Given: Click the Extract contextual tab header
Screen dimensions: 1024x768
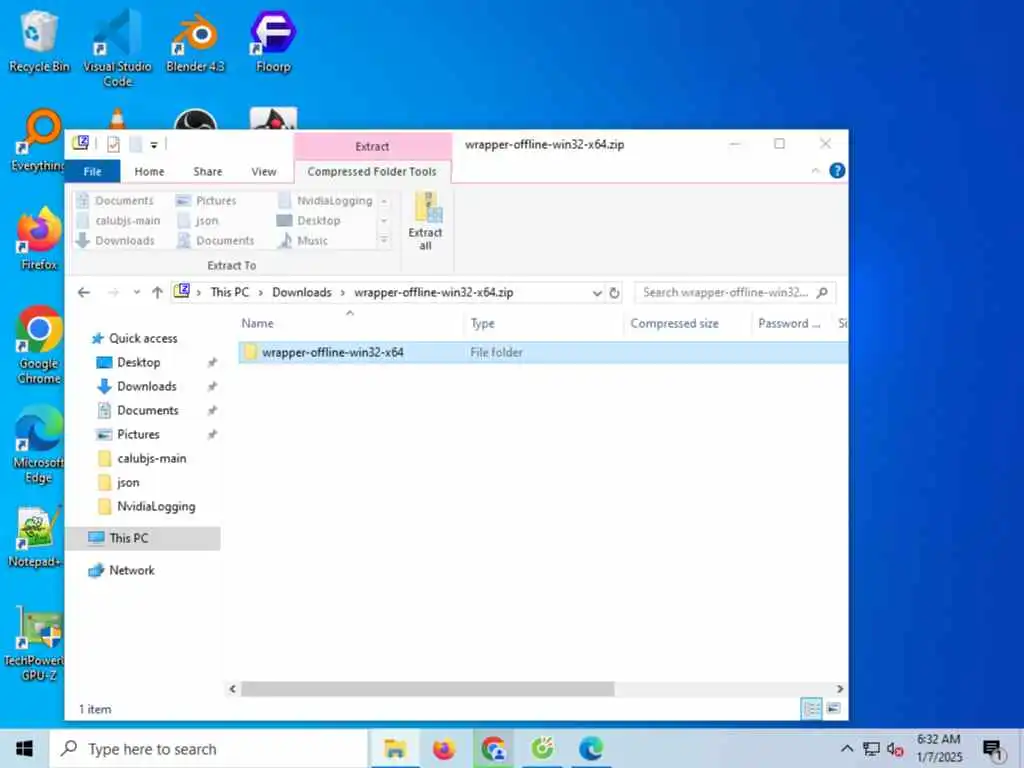Looking at the screenshot, I should [372, 146].
